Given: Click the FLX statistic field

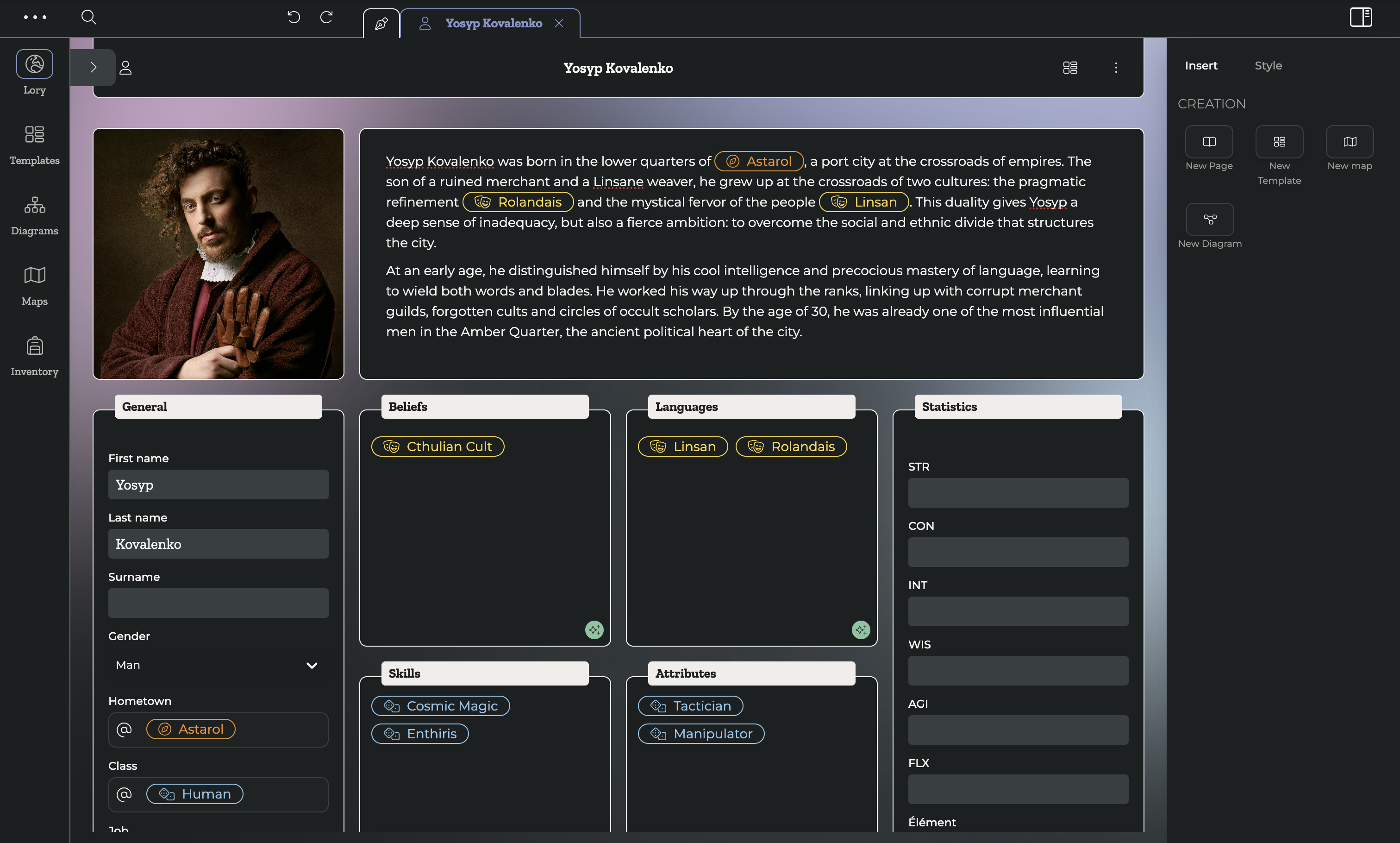Looking at the screenshot, I should click(1019, 789).
